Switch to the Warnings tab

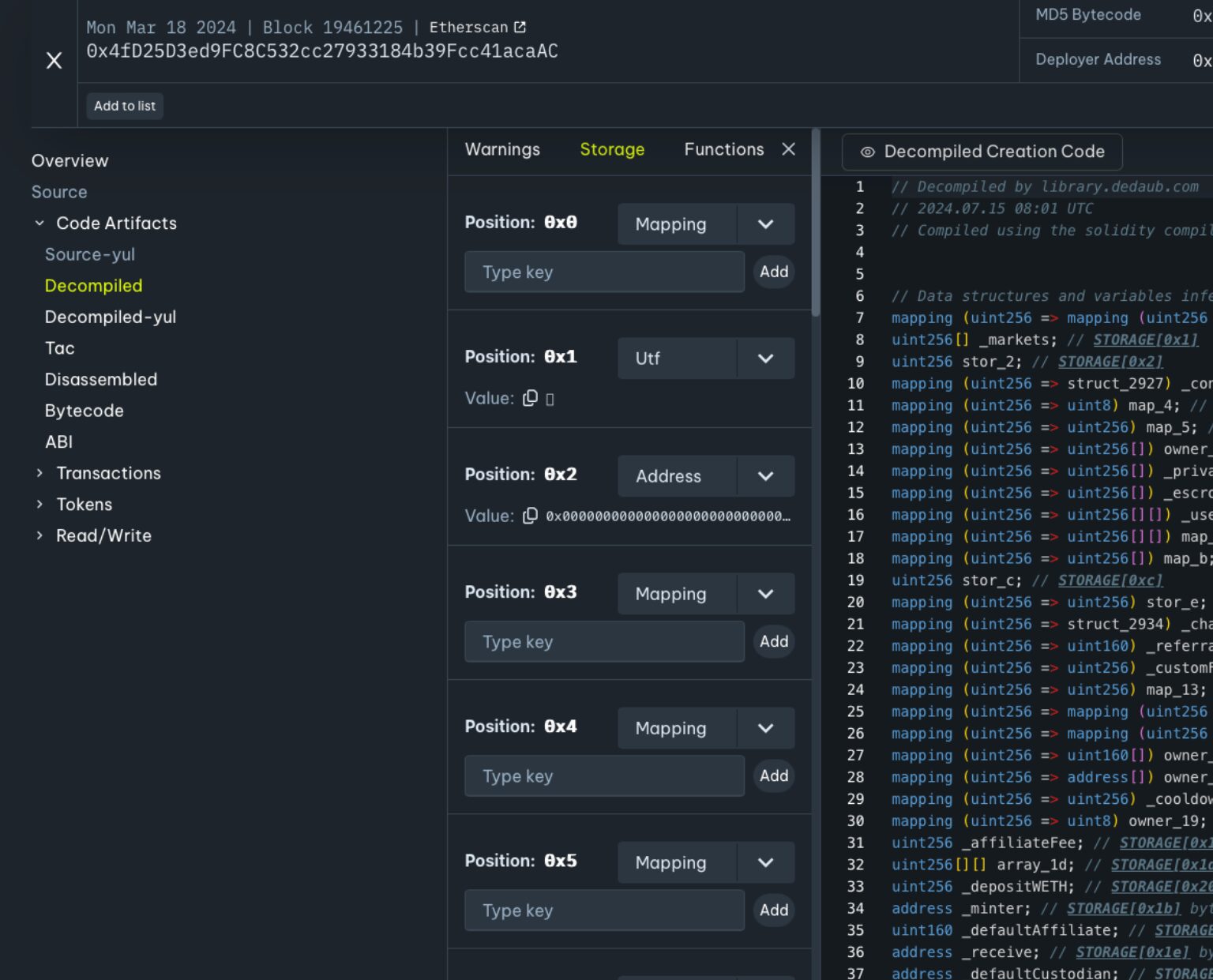tap(502, 149)
